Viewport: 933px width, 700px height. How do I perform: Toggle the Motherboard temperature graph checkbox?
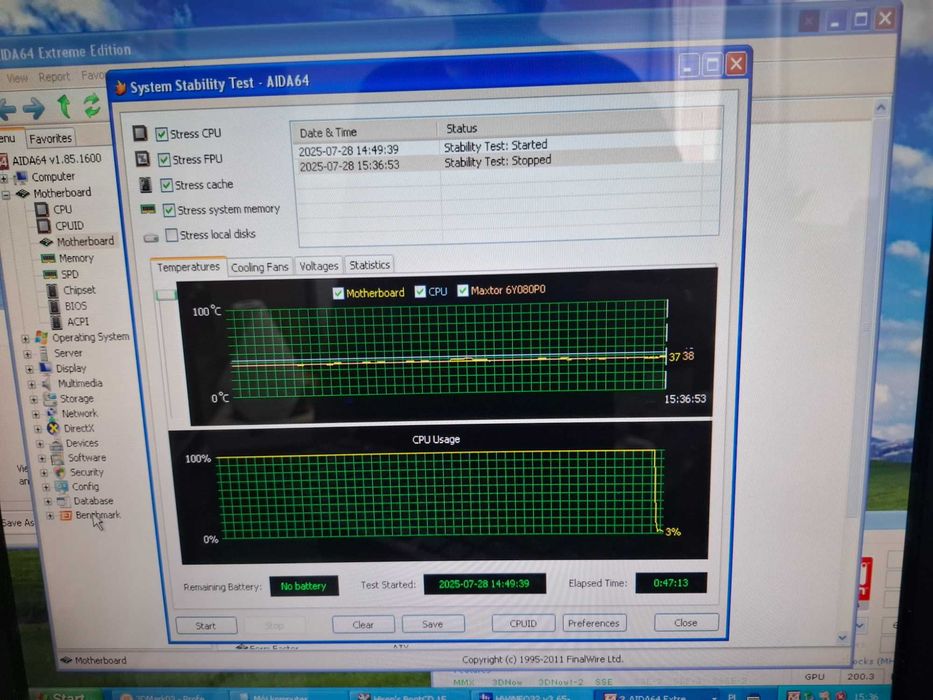338,293
